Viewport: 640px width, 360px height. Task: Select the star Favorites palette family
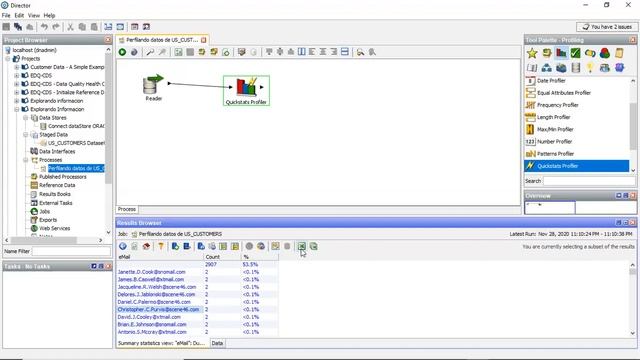(532, 53)
